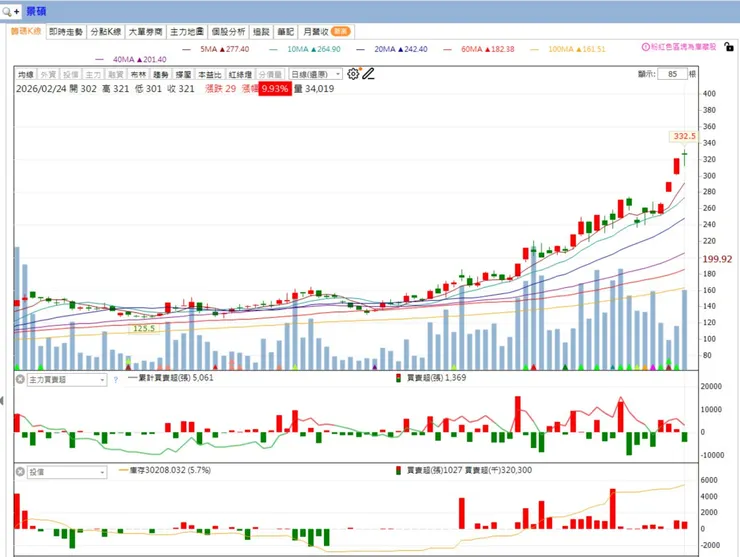
Task: Close the 投信 indicator panel
Action: click(20, 472)
